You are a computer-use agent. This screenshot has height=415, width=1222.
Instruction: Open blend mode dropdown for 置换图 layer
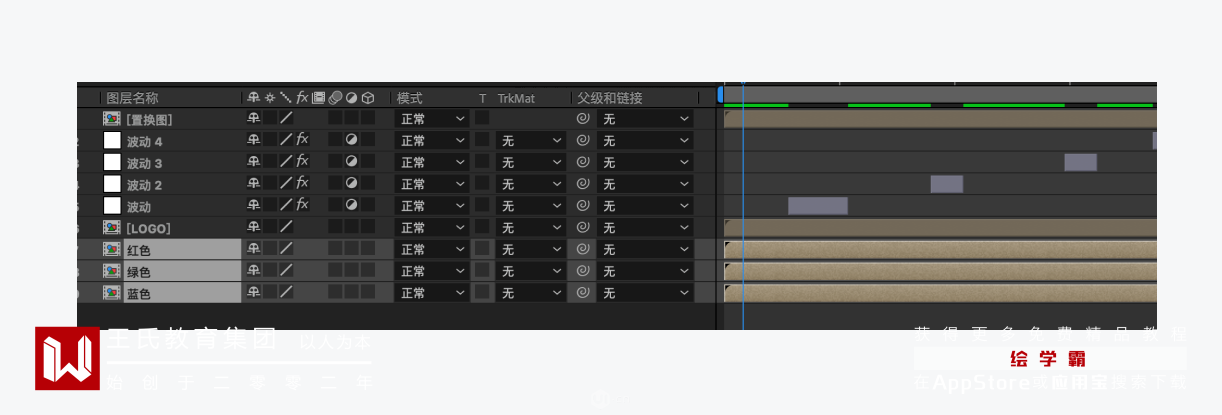(433, 119)
